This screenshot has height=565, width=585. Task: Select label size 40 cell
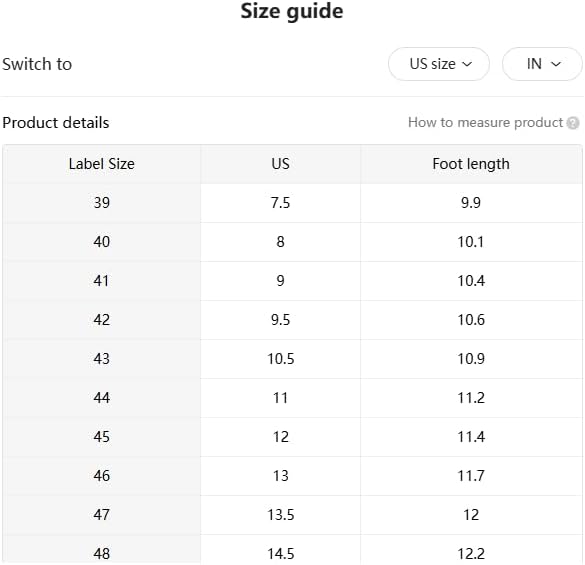pyautogui.click(x=101, y=242)
